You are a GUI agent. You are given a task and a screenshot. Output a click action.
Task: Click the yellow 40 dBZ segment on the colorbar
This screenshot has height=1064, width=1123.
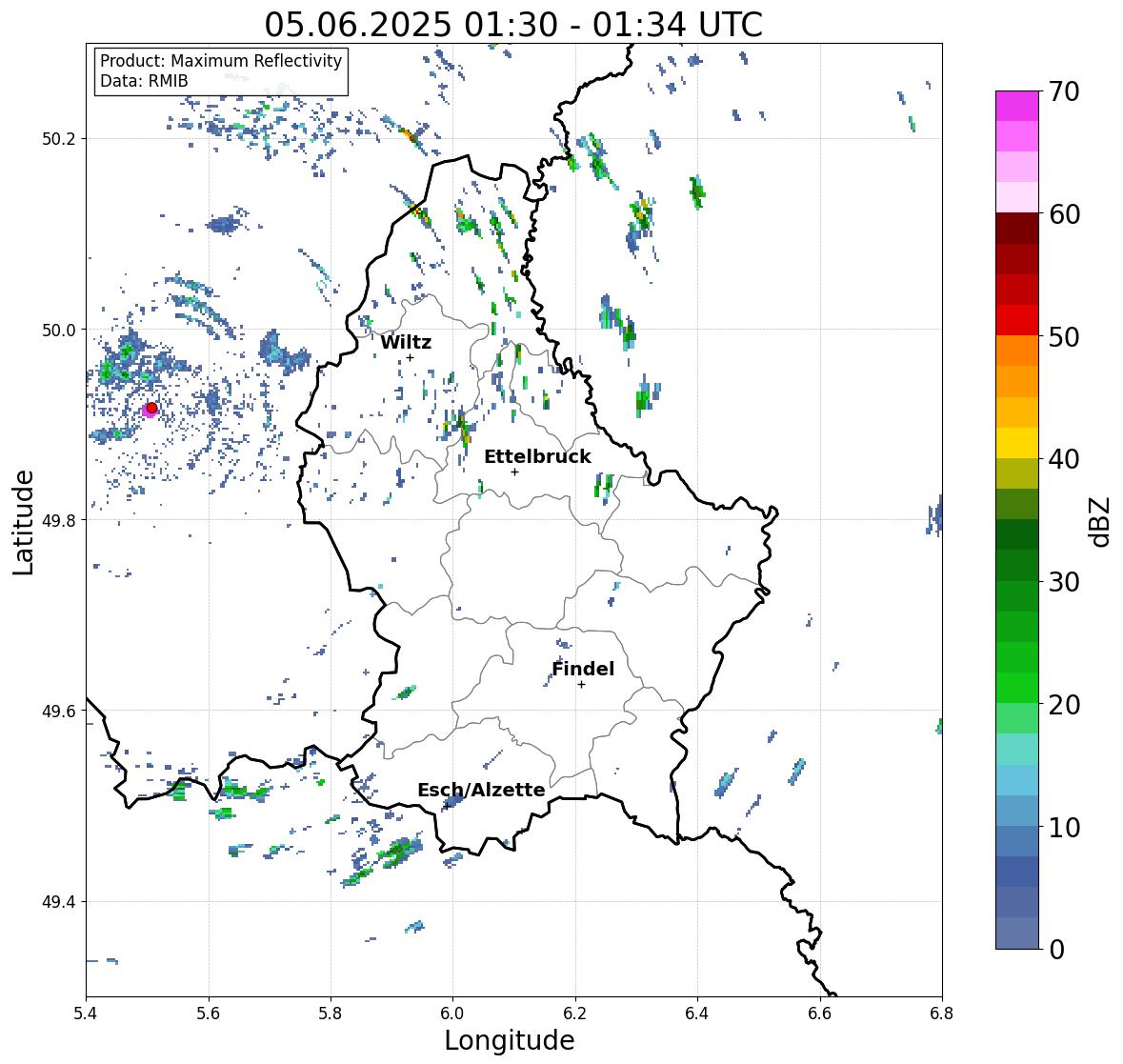tap(1017, 443)
